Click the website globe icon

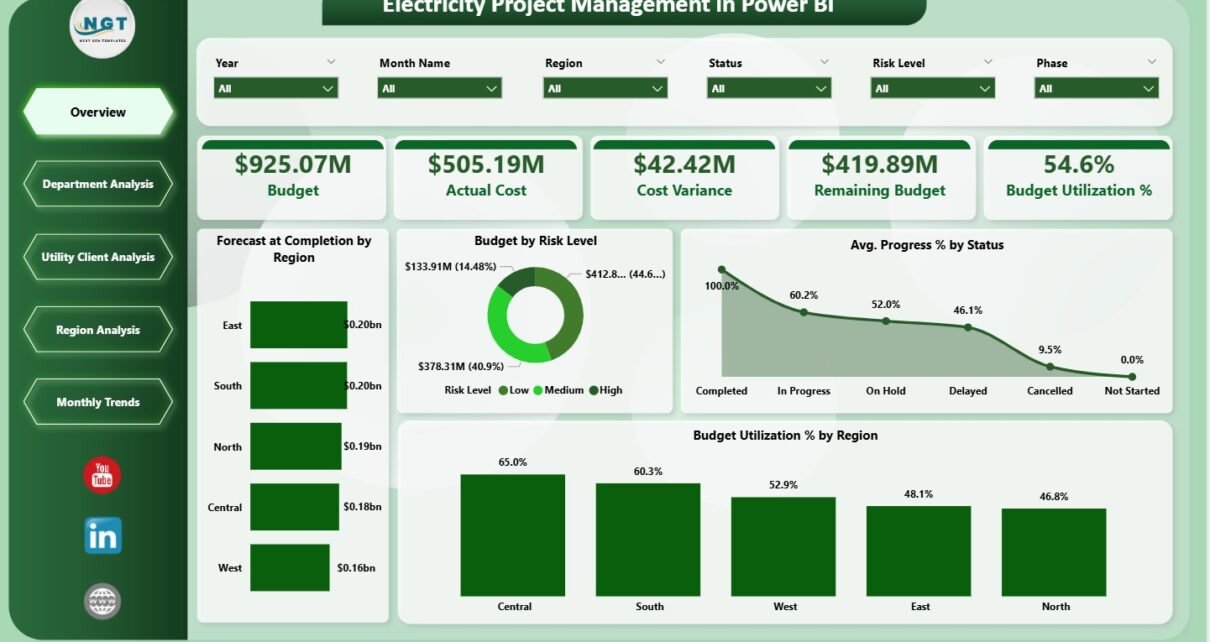pos(102,601)
